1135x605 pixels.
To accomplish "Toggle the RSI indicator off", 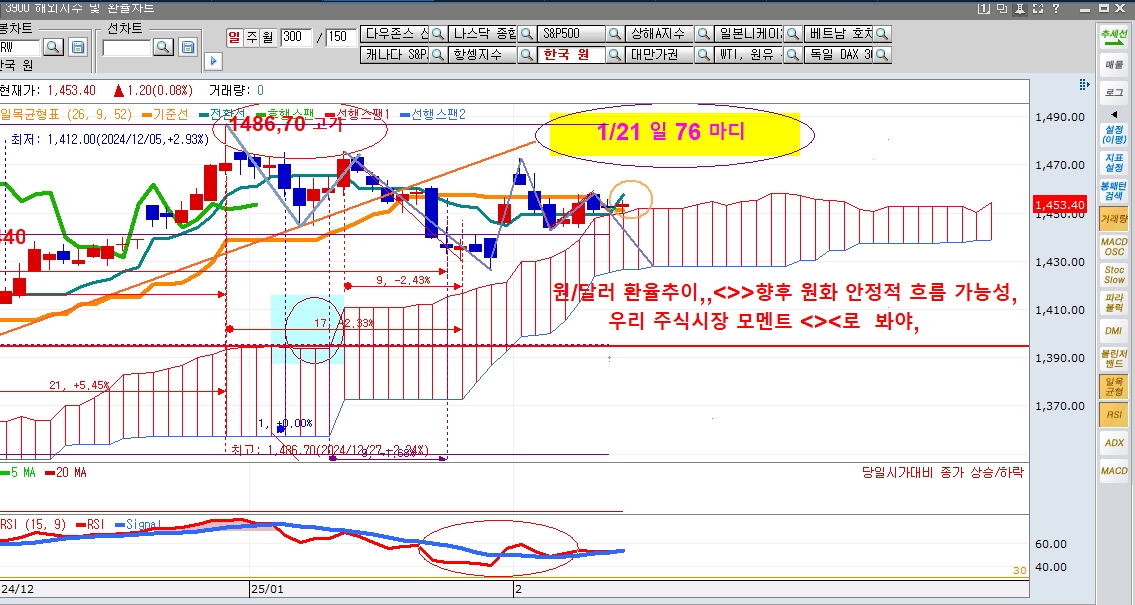I will click(x=1112, y=413).
